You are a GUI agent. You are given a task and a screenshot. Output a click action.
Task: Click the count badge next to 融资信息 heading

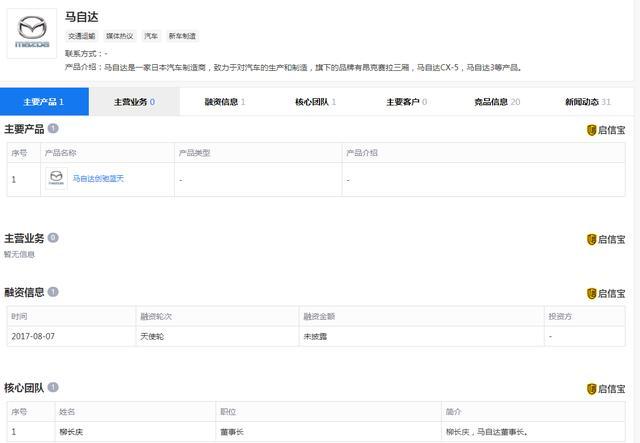click(53, 292)
